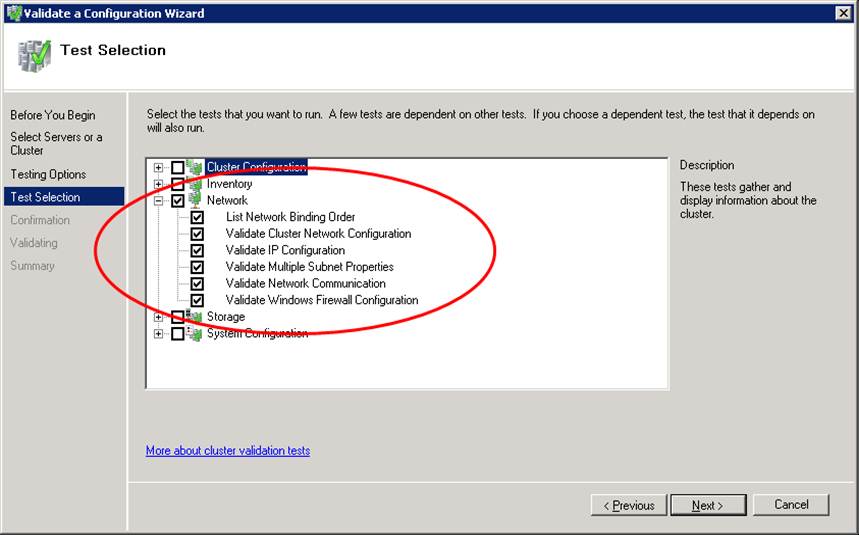Expand the Cluster Configuration tree node

(x=158, y=168)
